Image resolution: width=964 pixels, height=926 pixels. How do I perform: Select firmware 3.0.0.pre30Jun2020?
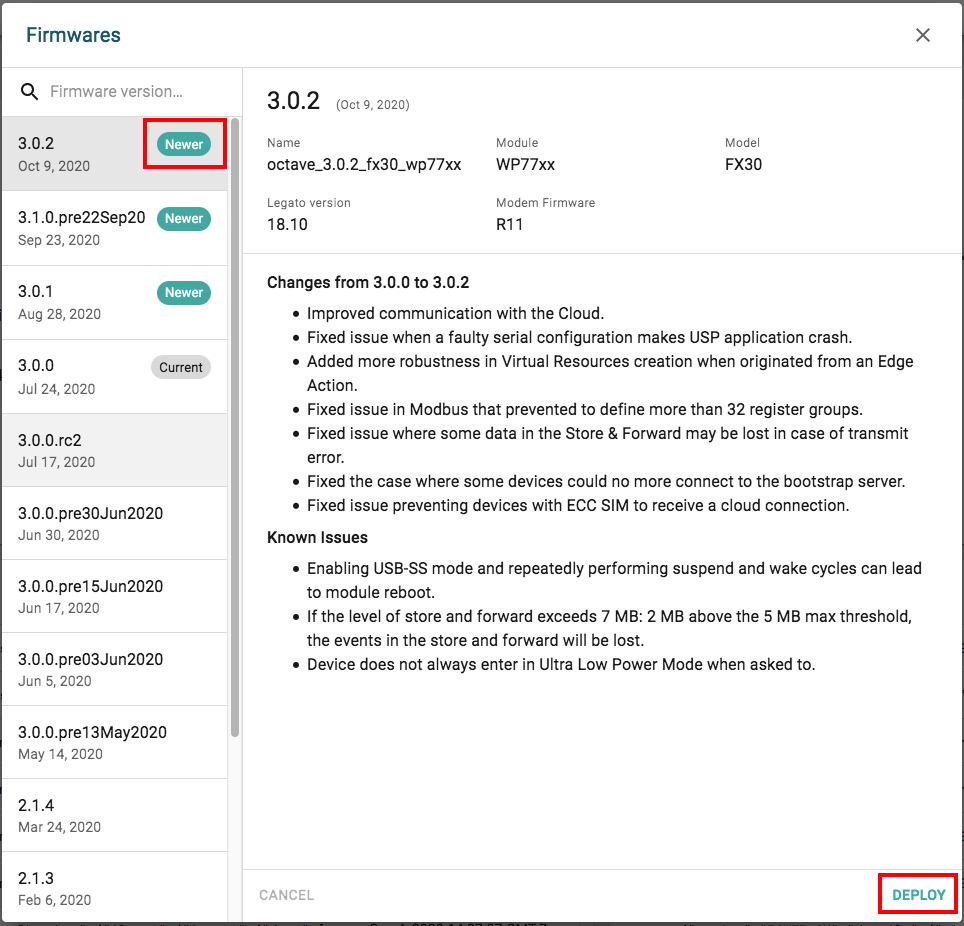coord(115,523)
